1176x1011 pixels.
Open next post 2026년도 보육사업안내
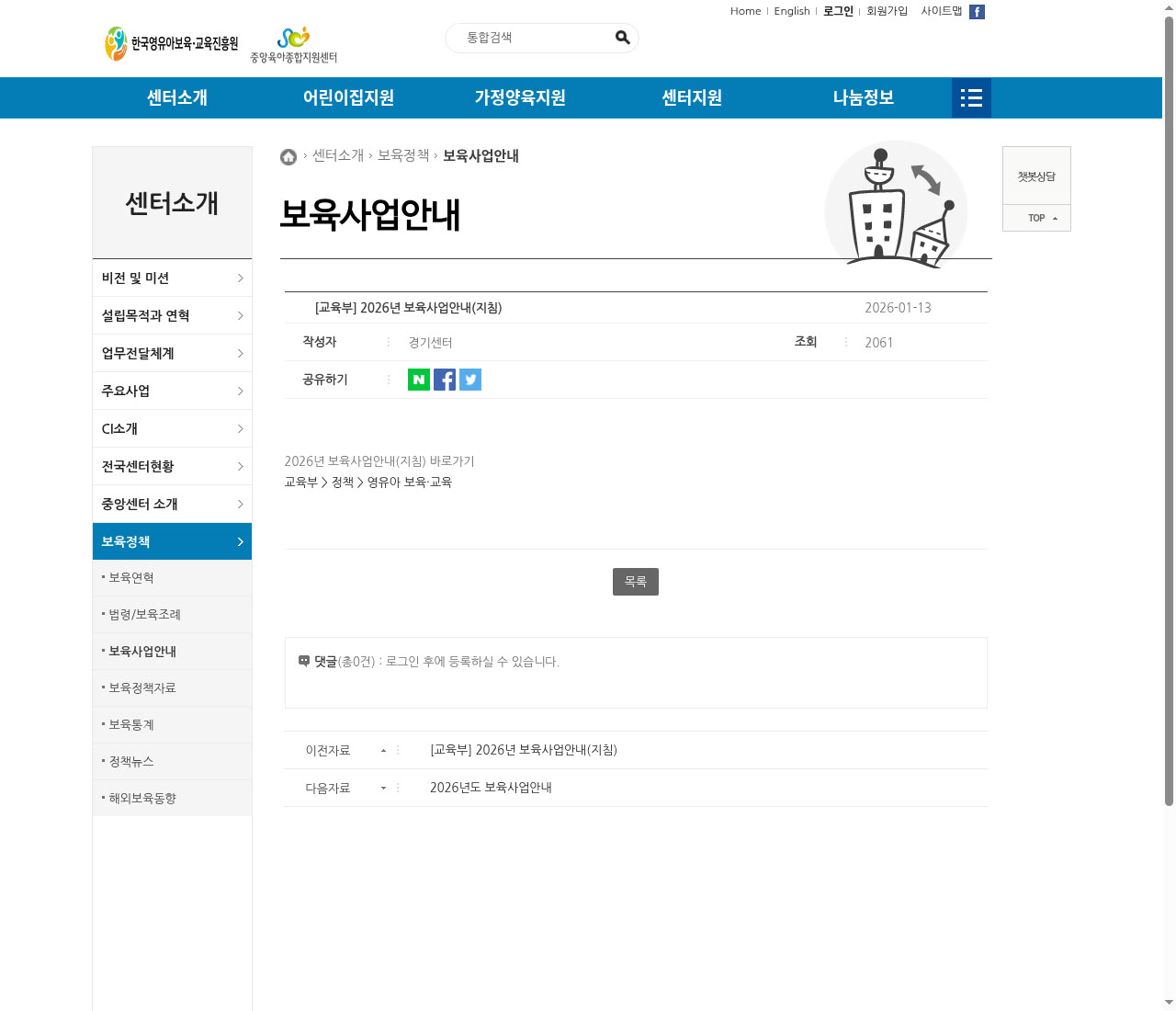click(491, 788)
